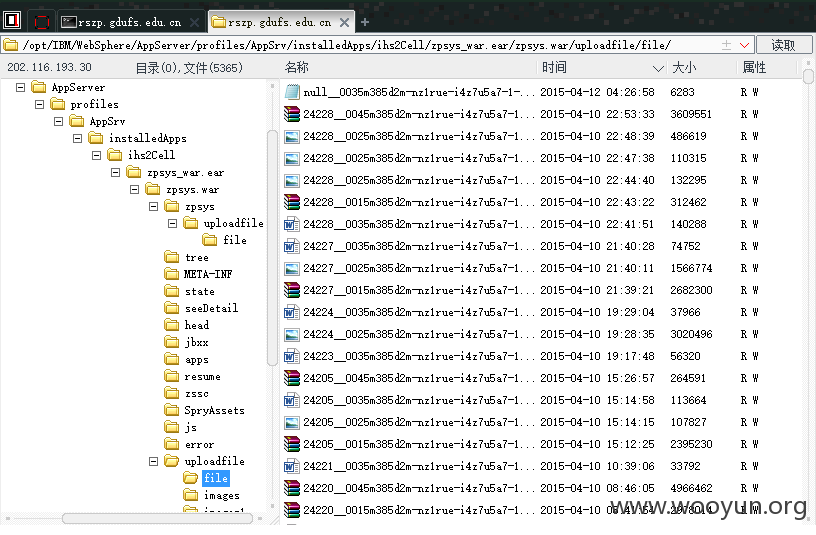The image size is (816, 535).
Task: Select the state folder icon
Action: [x=171, y=291]
